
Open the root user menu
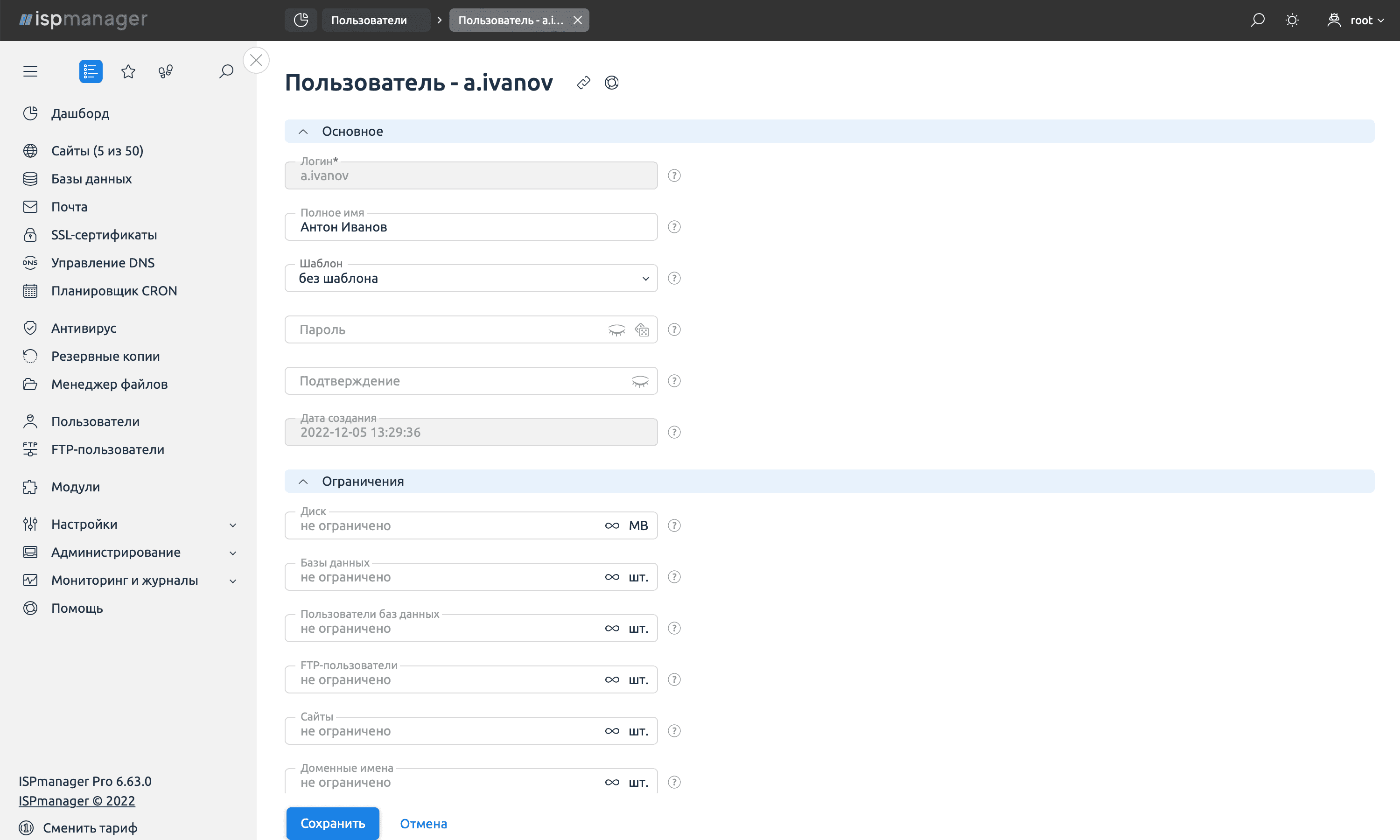click(1356, 21)
